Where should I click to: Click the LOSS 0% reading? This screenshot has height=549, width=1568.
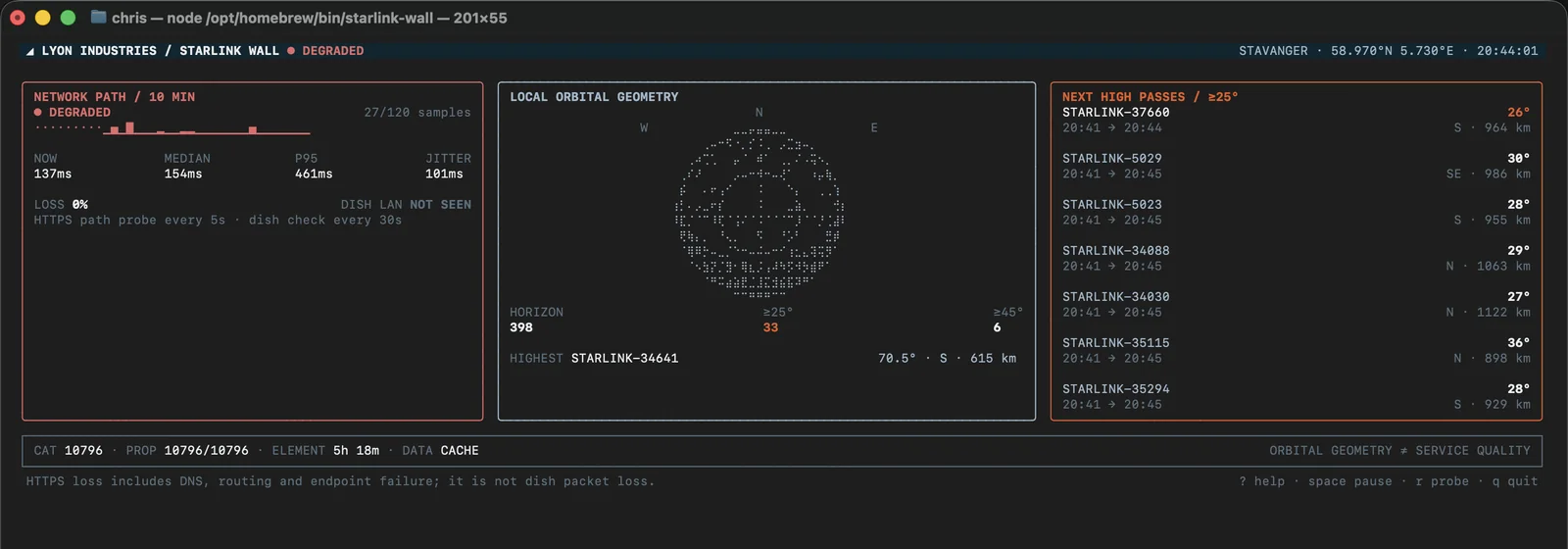tap(61, 205)
